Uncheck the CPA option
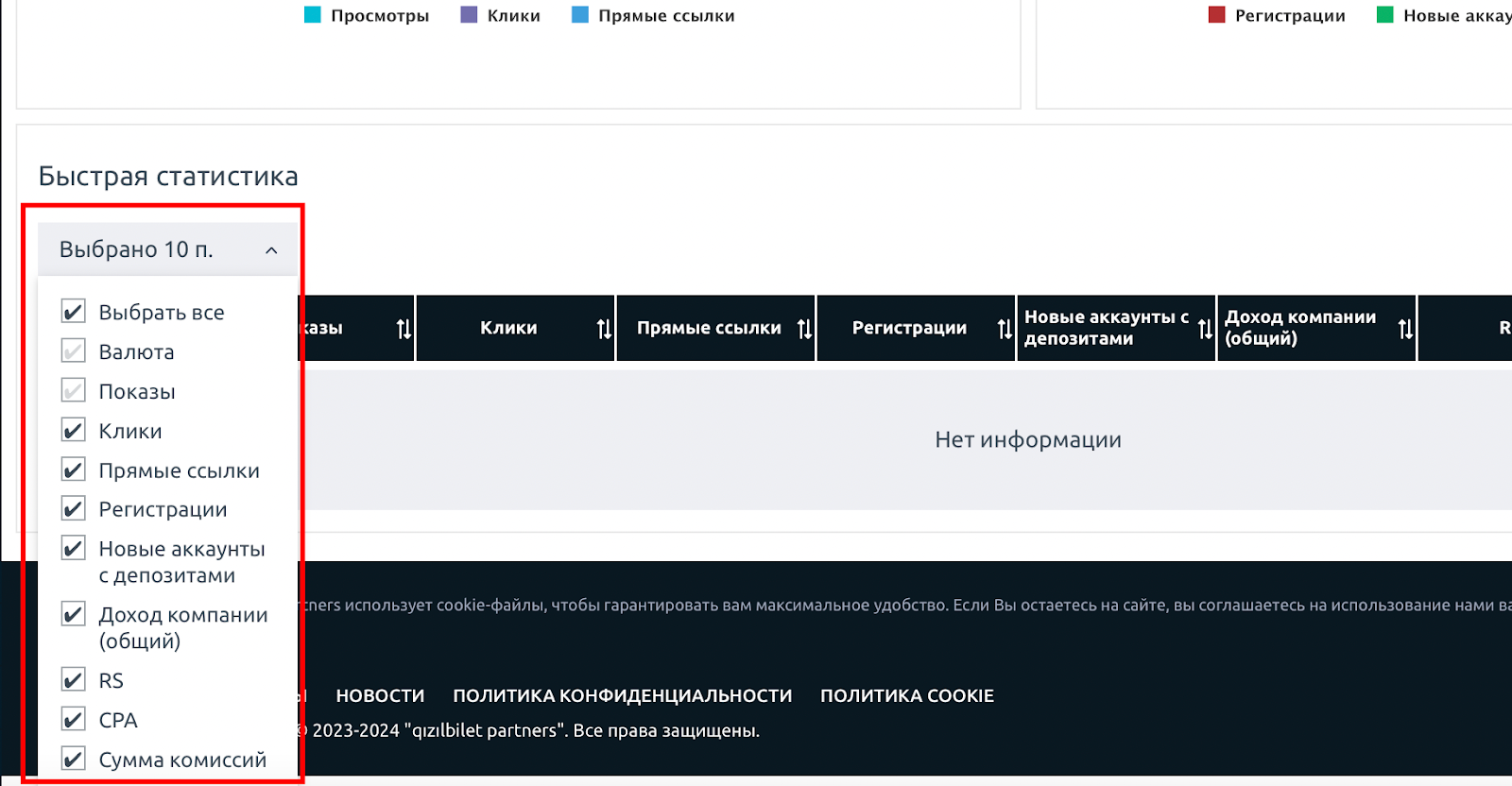Screen dimensions: 1512x786 click(73, 720)
